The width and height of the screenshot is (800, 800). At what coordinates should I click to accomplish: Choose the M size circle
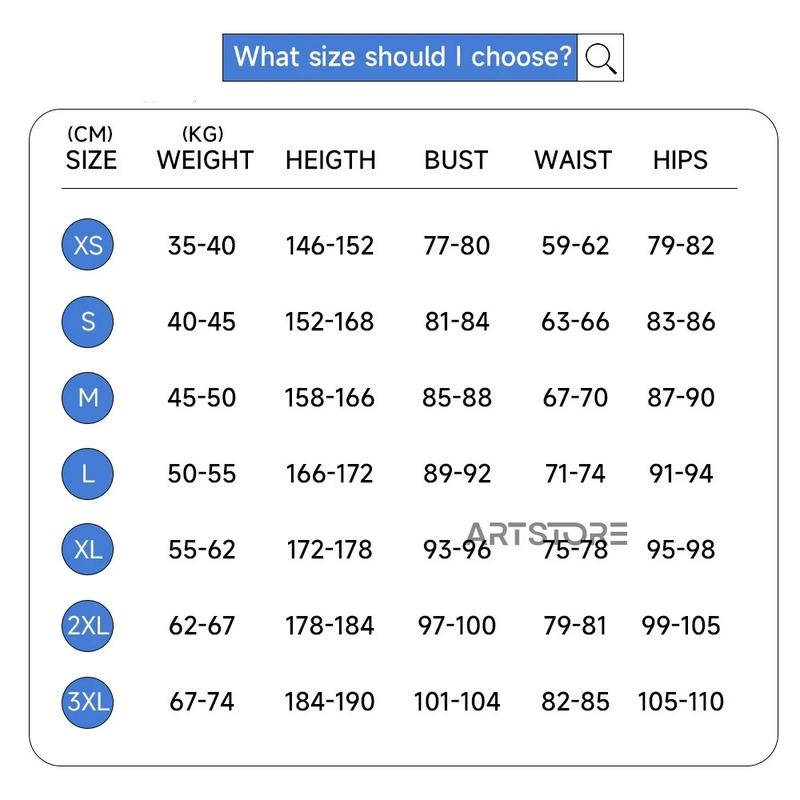pyautogui.click(x=87, y=397)
